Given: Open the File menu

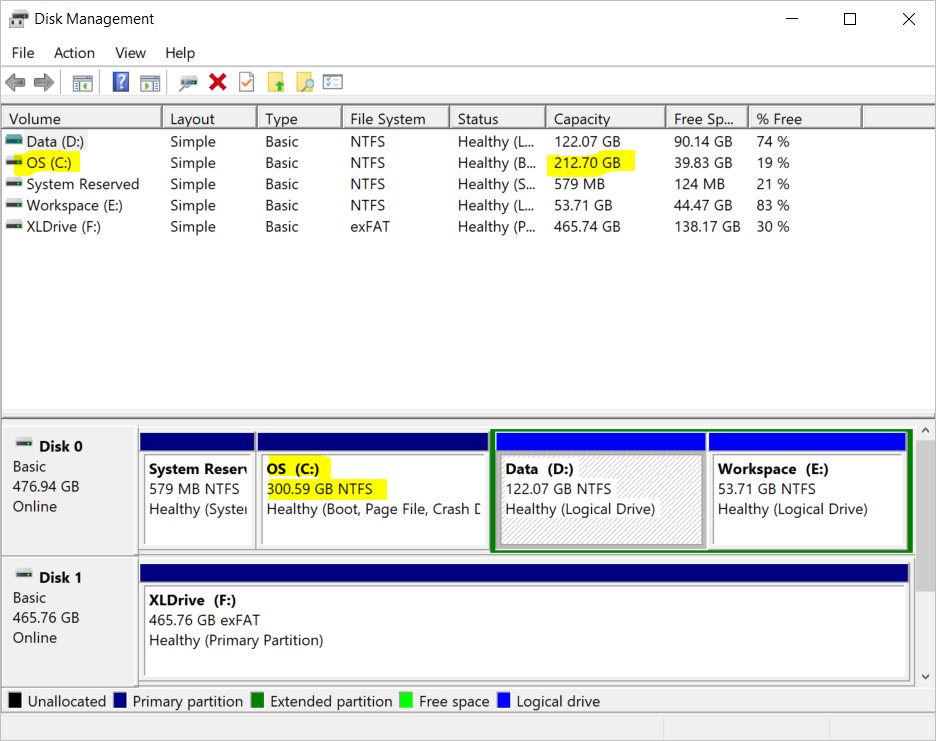Looking at the screenshot, I should 23,53.
